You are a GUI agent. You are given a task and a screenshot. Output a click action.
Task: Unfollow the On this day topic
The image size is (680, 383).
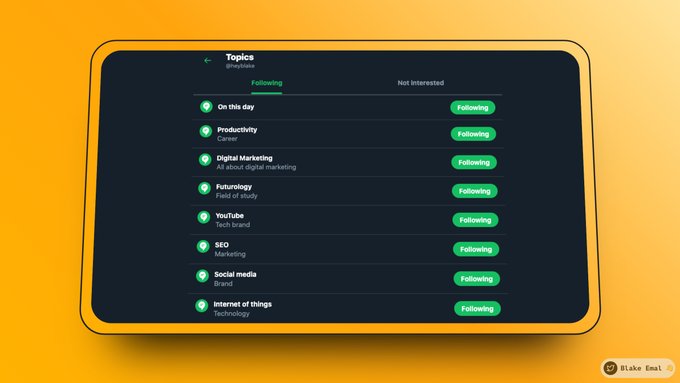point(473,108)
